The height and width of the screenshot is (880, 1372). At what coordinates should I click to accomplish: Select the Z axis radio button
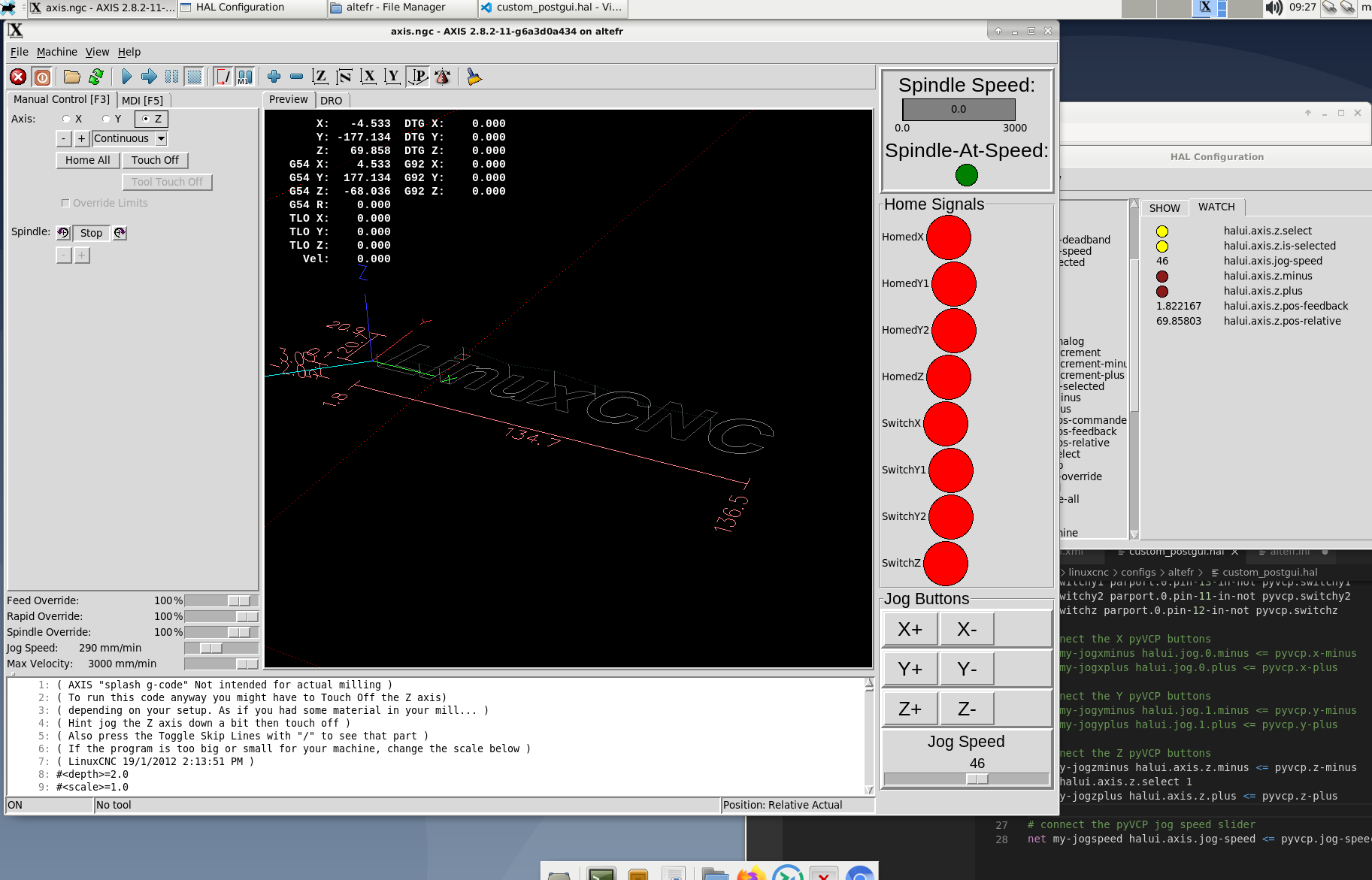(146, 119)
